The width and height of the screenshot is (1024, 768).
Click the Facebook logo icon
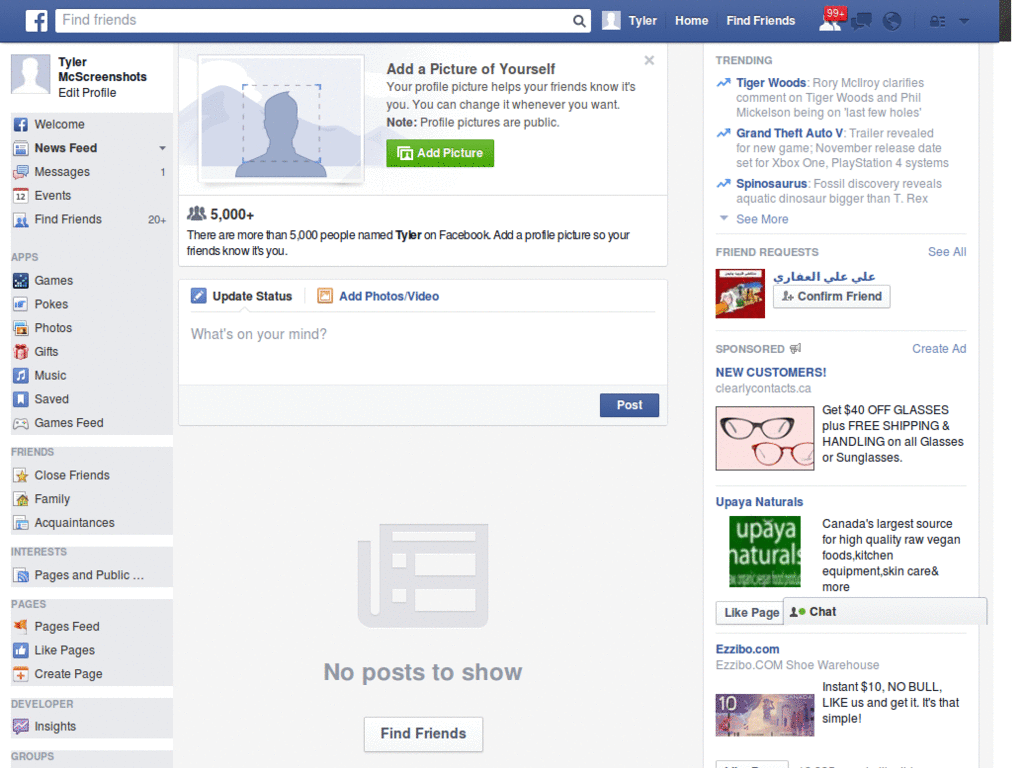click(x=36, y=20)
